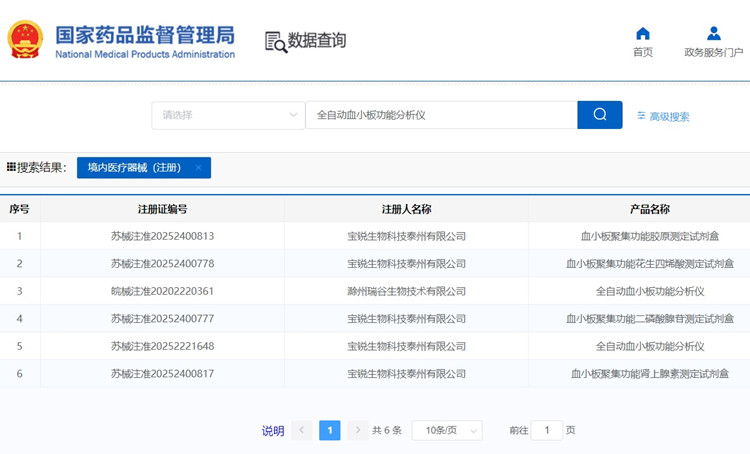750x454 pixels.
Task: Go to the previous results page arrow
Action: tap(302, 430)
